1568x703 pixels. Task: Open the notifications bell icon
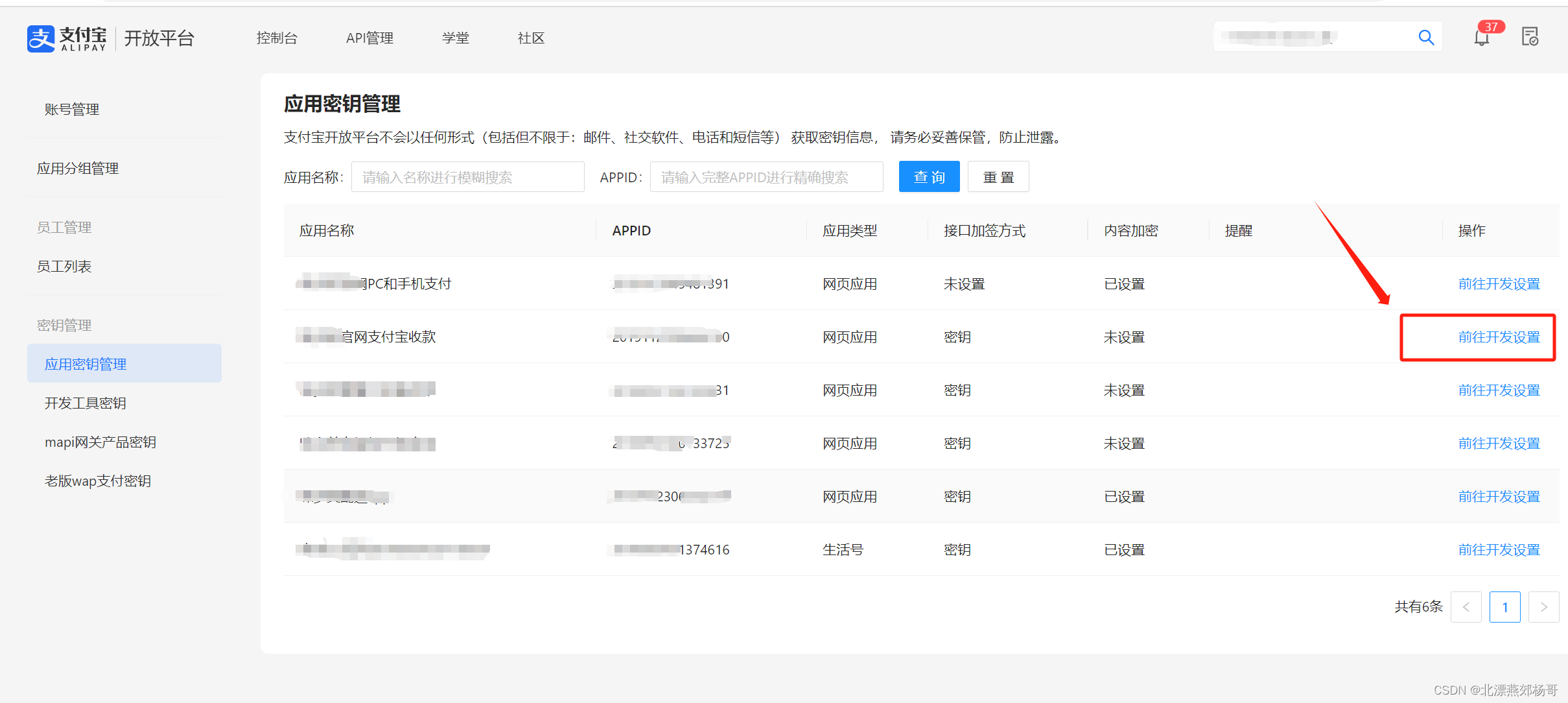(1482, 38)
